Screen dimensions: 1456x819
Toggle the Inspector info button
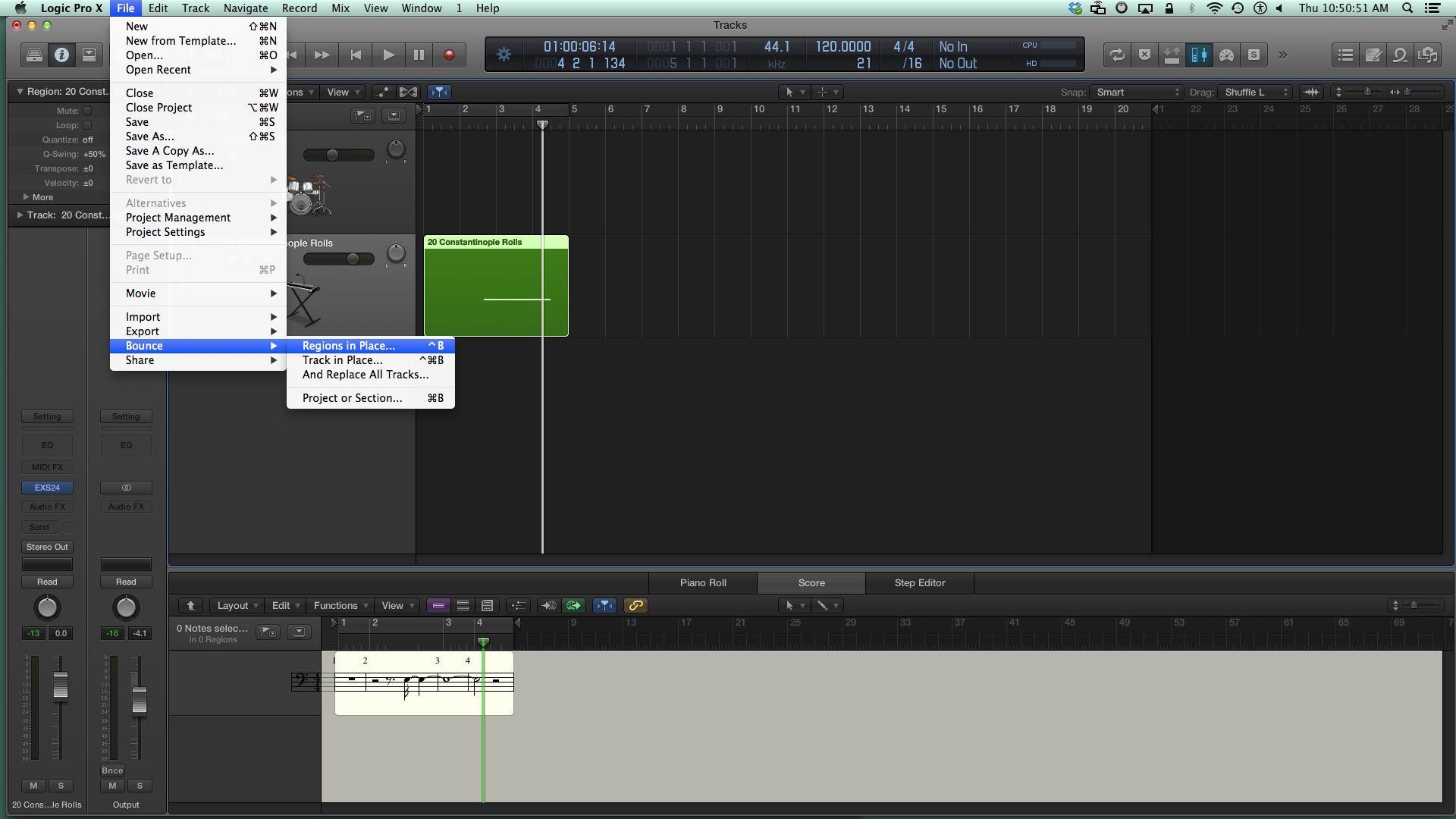click(x=61, y=55)
